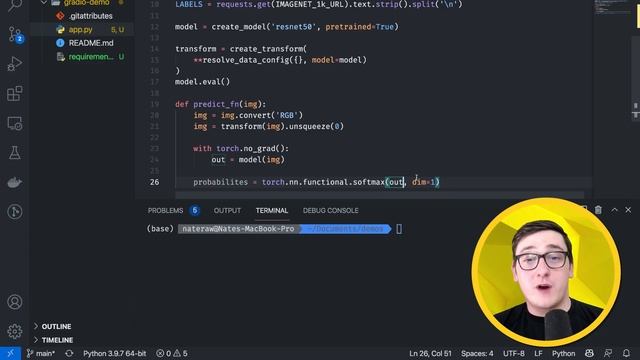Open the Extensions view

(x=15, y=93)
